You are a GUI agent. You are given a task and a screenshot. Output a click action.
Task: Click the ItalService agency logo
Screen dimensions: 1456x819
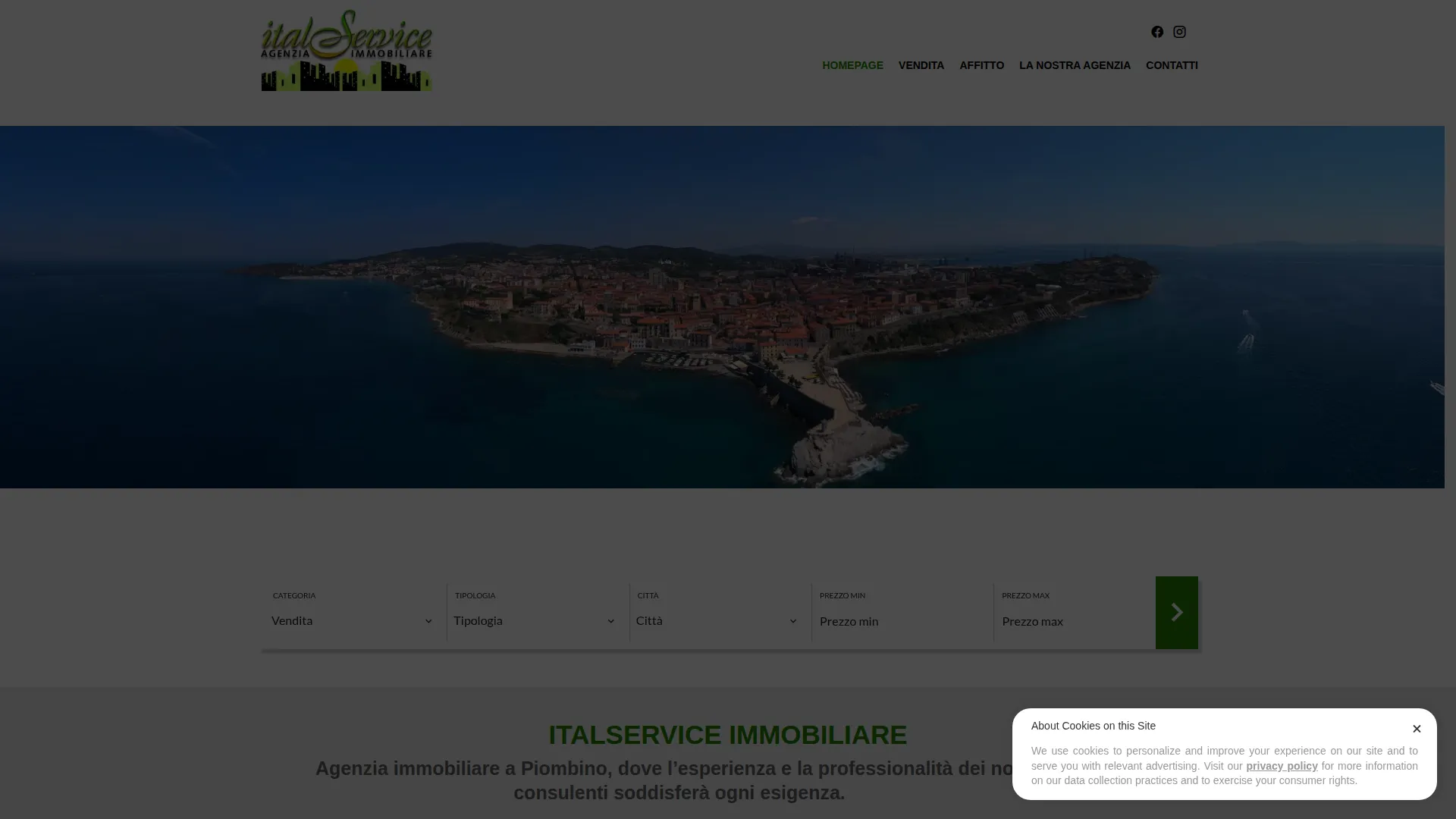(x=347, y=50)
